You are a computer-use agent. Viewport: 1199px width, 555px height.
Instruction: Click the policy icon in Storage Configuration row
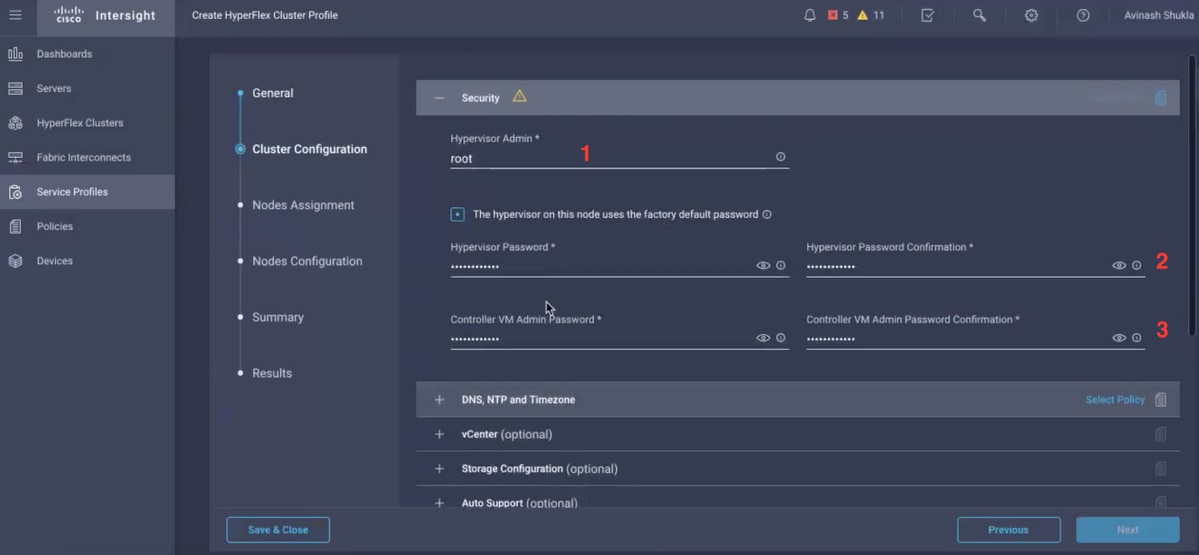[1161, 469]
